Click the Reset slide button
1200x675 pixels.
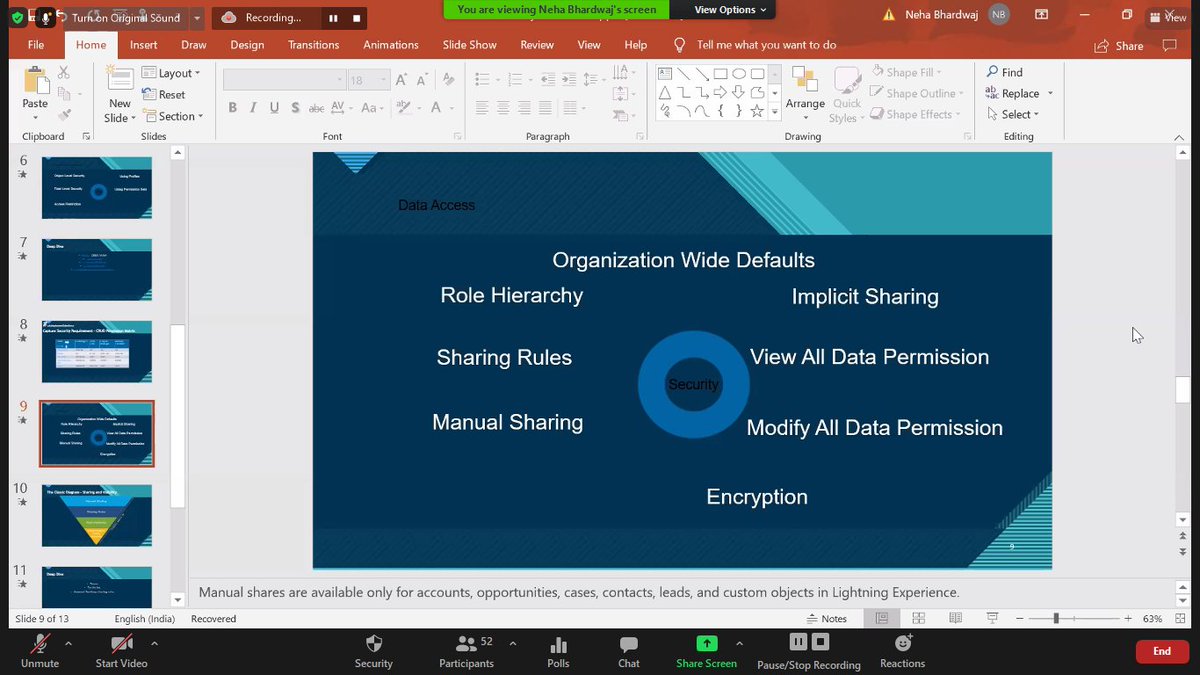click(164, 95)
